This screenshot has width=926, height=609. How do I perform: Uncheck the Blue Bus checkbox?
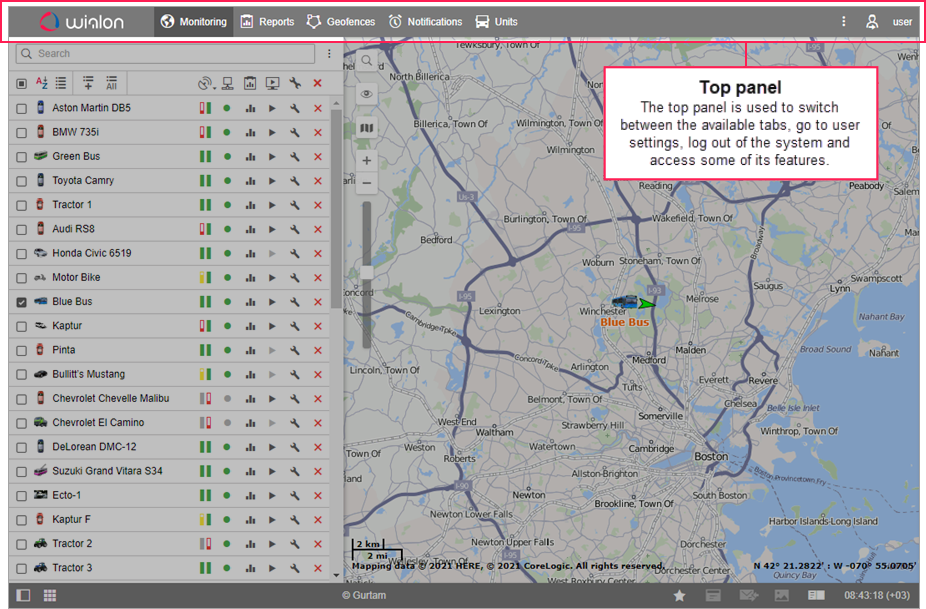pyautogui.click(x=21, y=302)
